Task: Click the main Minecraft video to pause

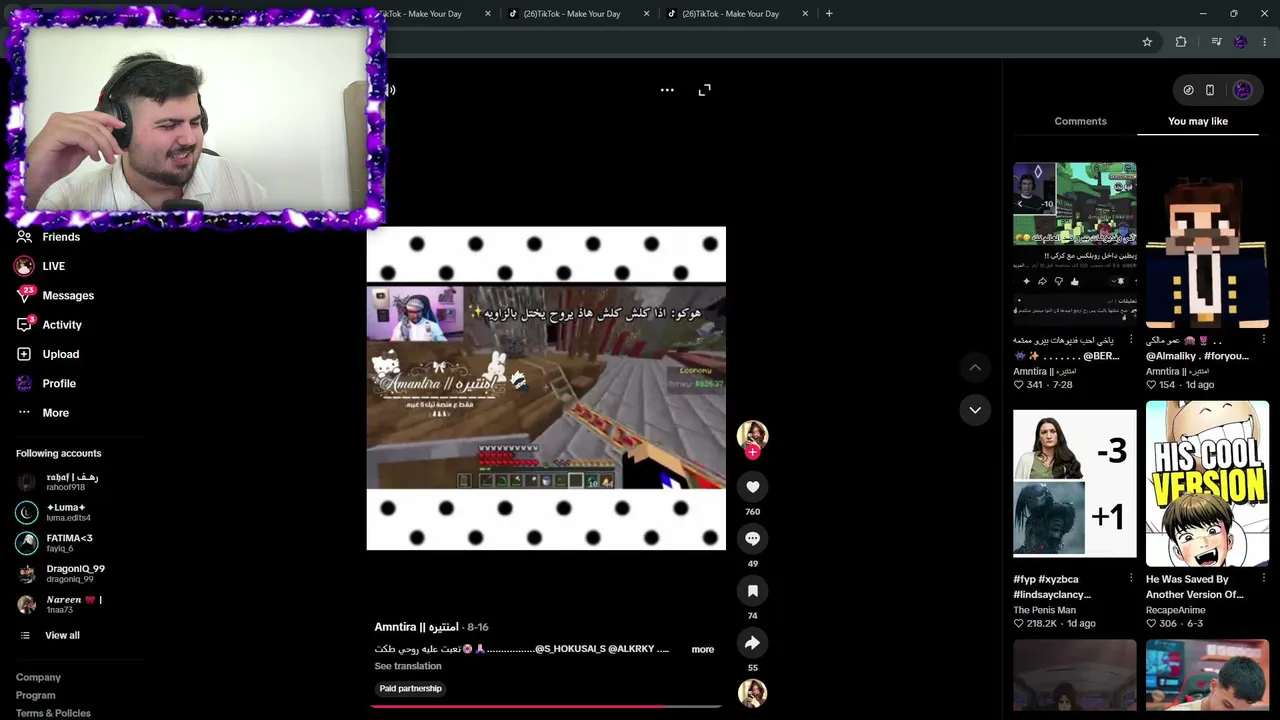Action: point(546,388)
